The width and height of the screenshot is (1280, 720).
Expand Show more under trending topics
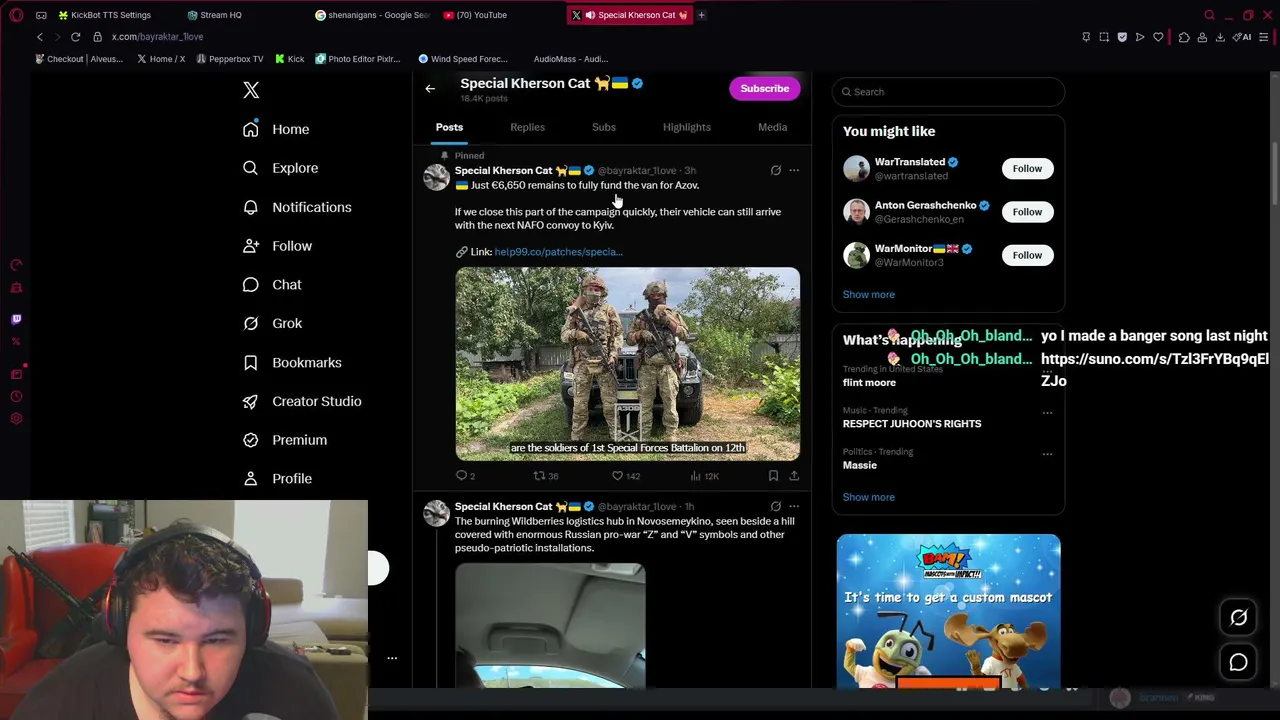pyautogui.click(x=868, y=497)
